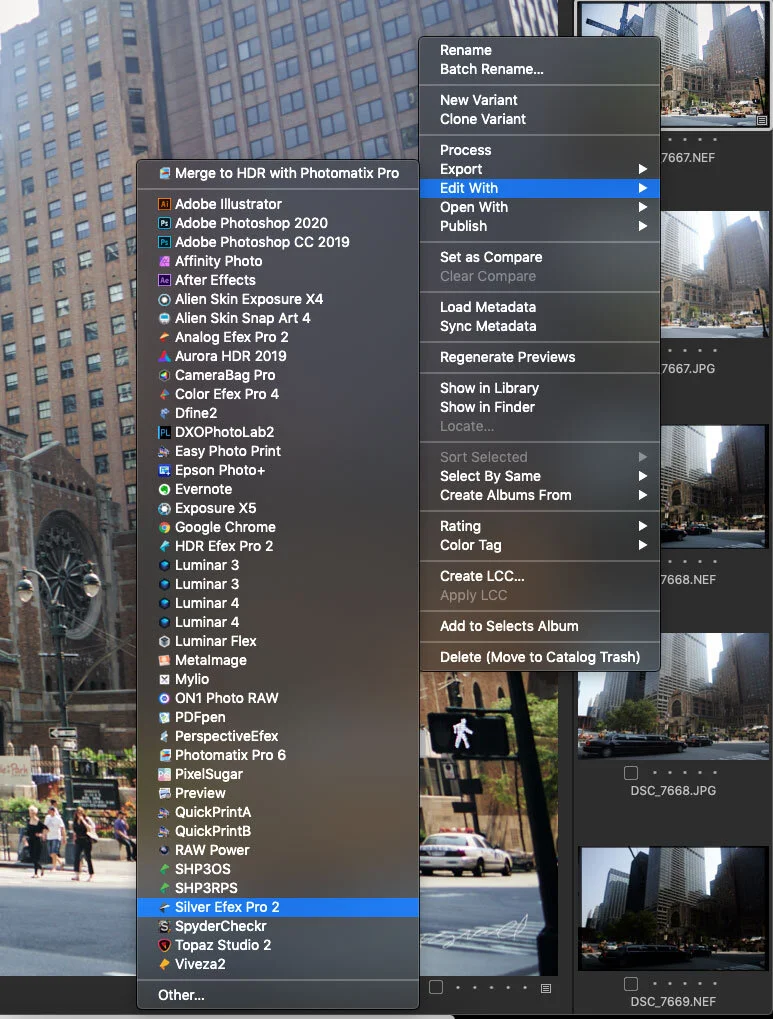The image size is (773, 1019).
Task: Click the Viveza2 icon
Action: (164, 964)
